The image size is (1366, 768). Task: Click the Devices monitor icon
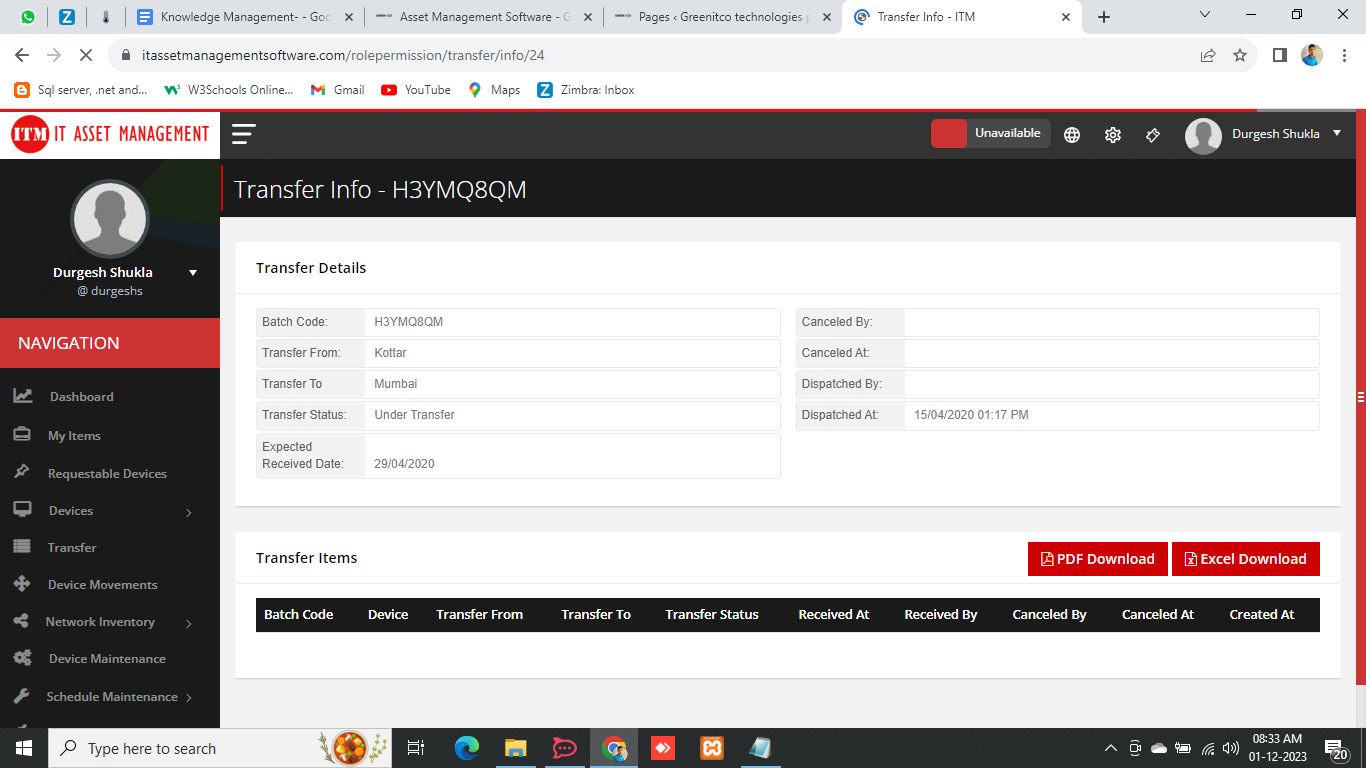click(22, 510)
